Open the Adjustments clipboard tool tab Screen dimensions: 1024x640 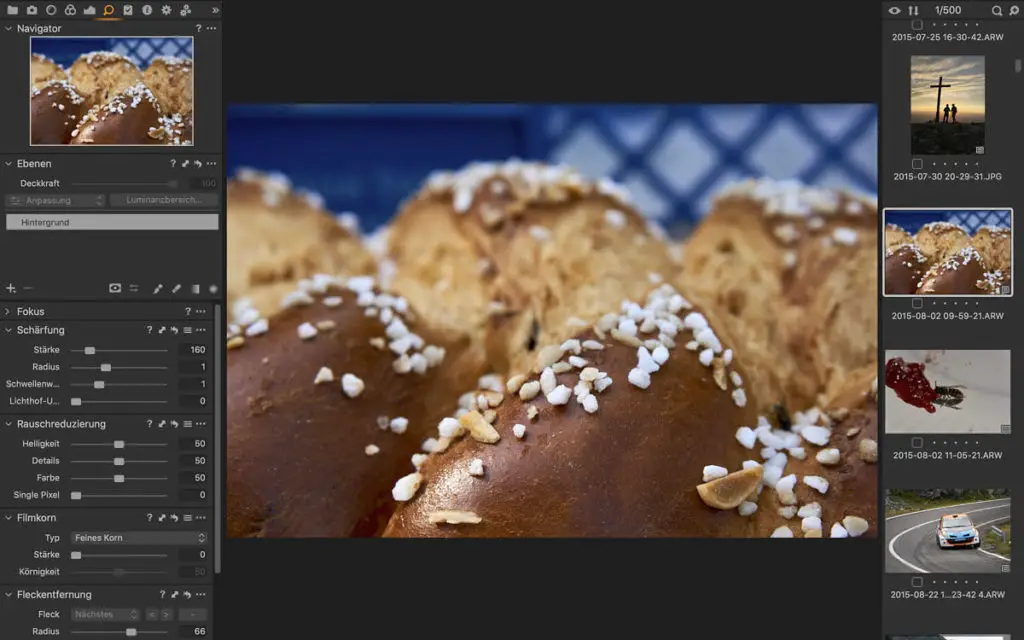pyautogui.click(x=128, y=10)
